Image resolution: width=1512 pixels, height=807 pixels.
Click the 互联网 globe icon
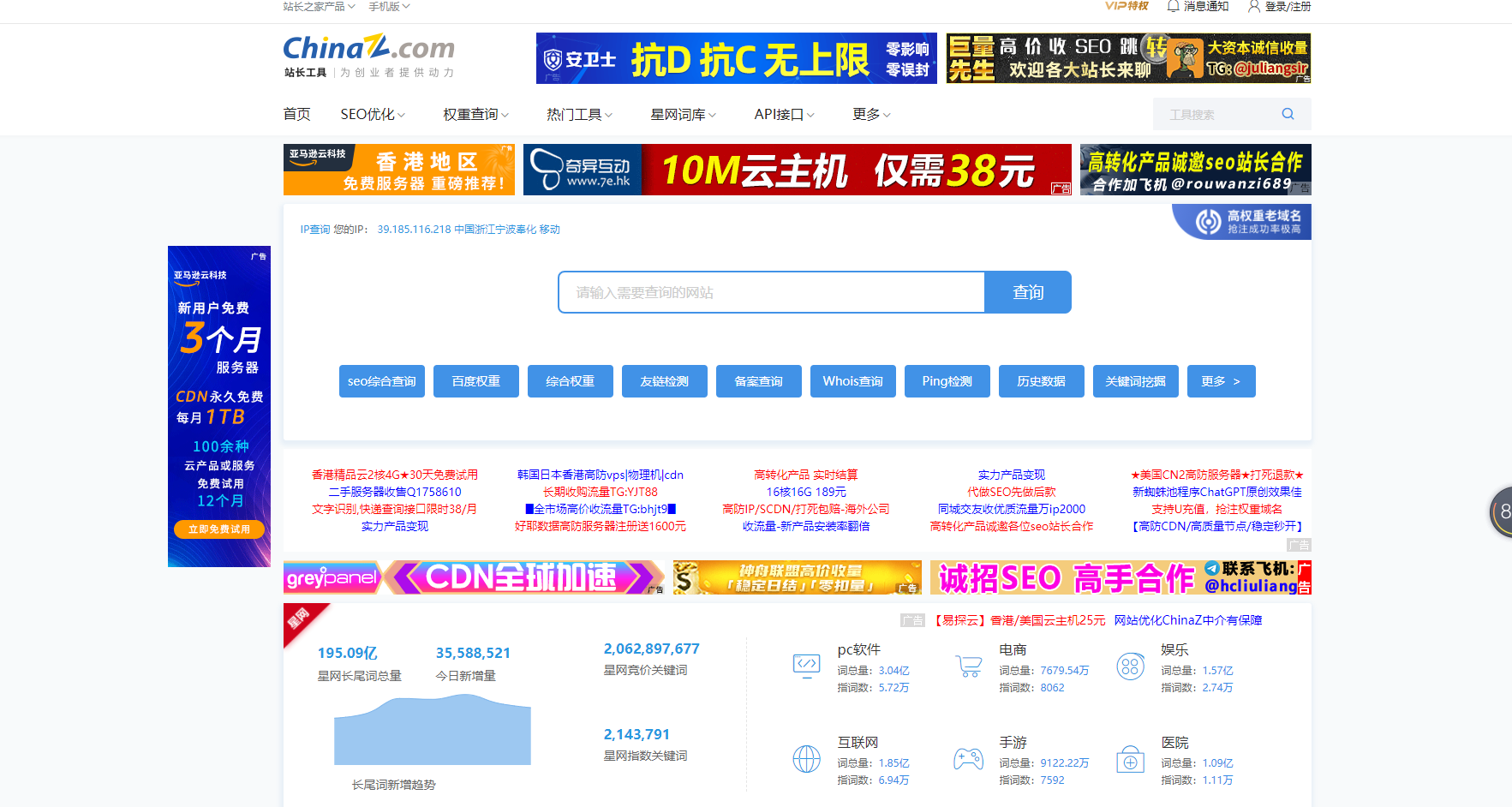[x=806, y=759]
